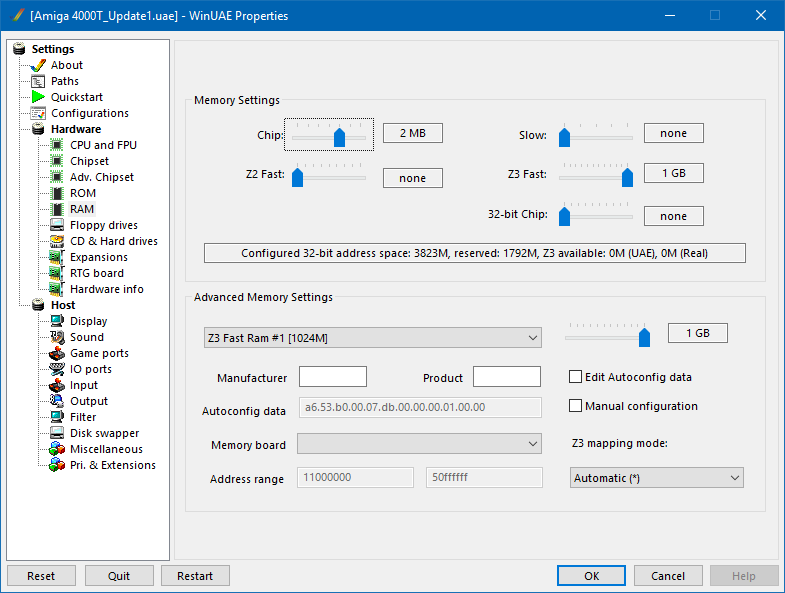Image resolution: width=785 pixels, height=593 pixels.
Task: Click the Floppy drives icon
Action: coord(57,225)
